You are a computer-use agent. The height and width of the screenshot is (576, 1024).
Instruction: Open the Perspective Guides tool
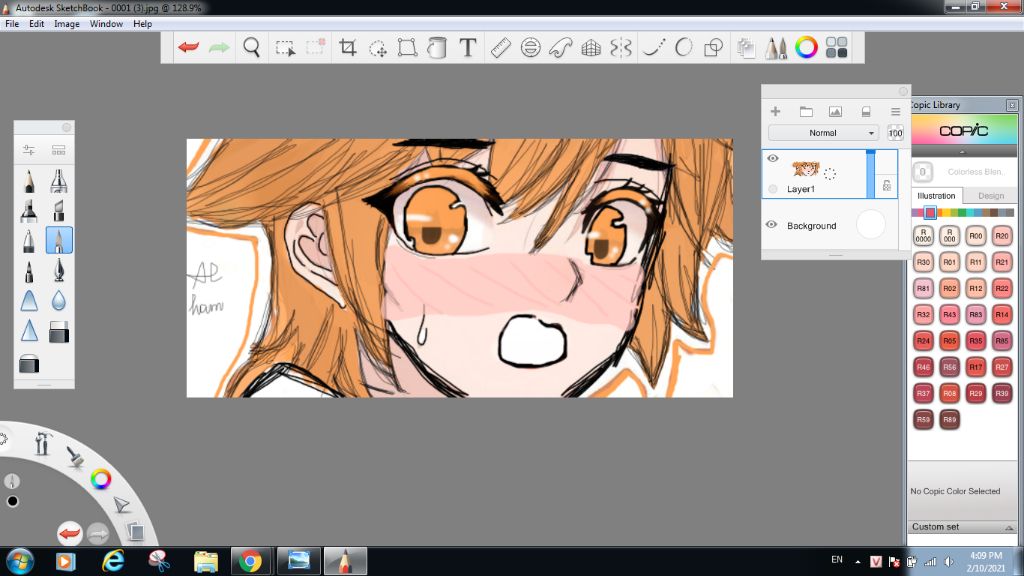point(591,47)
